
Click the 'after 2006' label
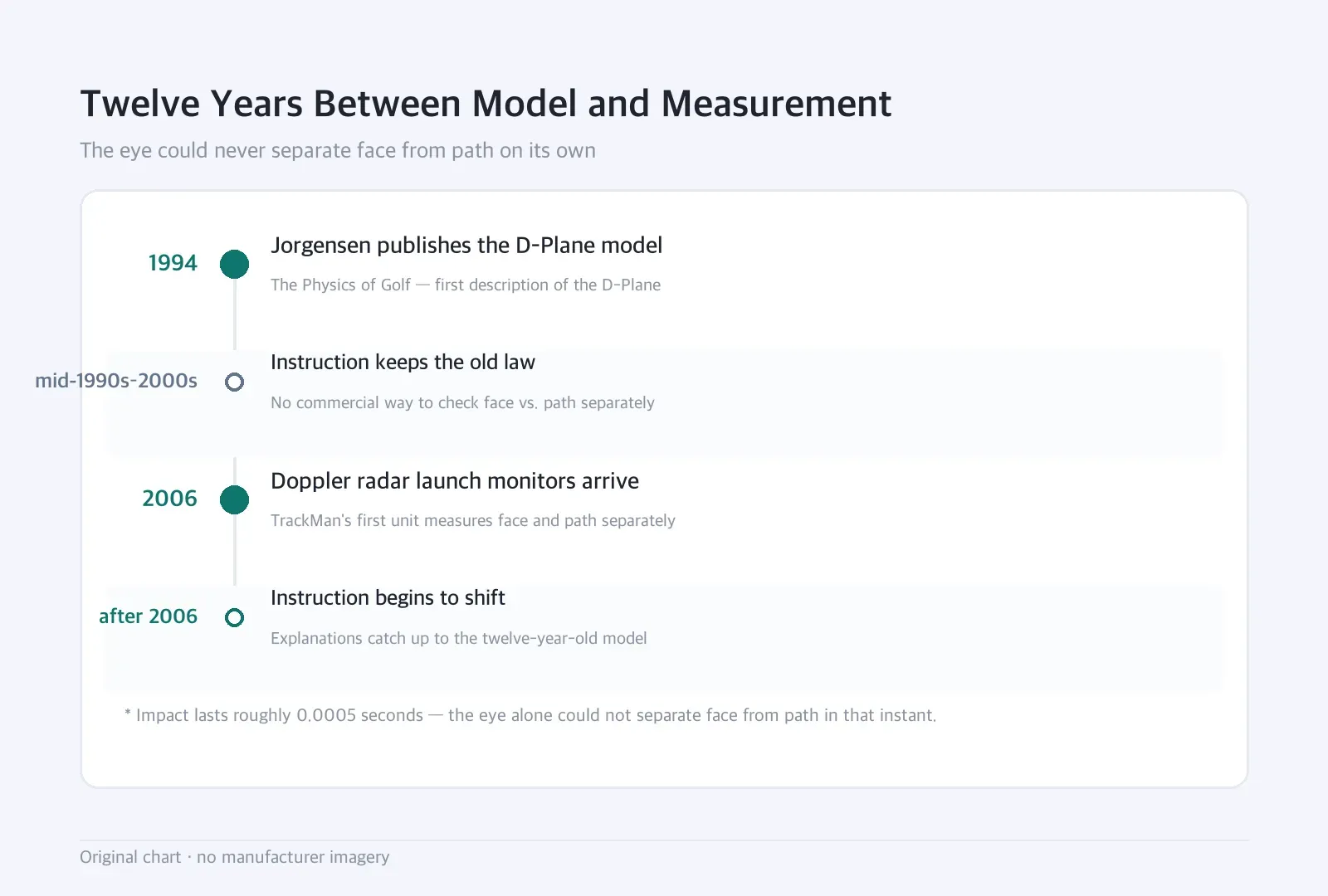148,616
